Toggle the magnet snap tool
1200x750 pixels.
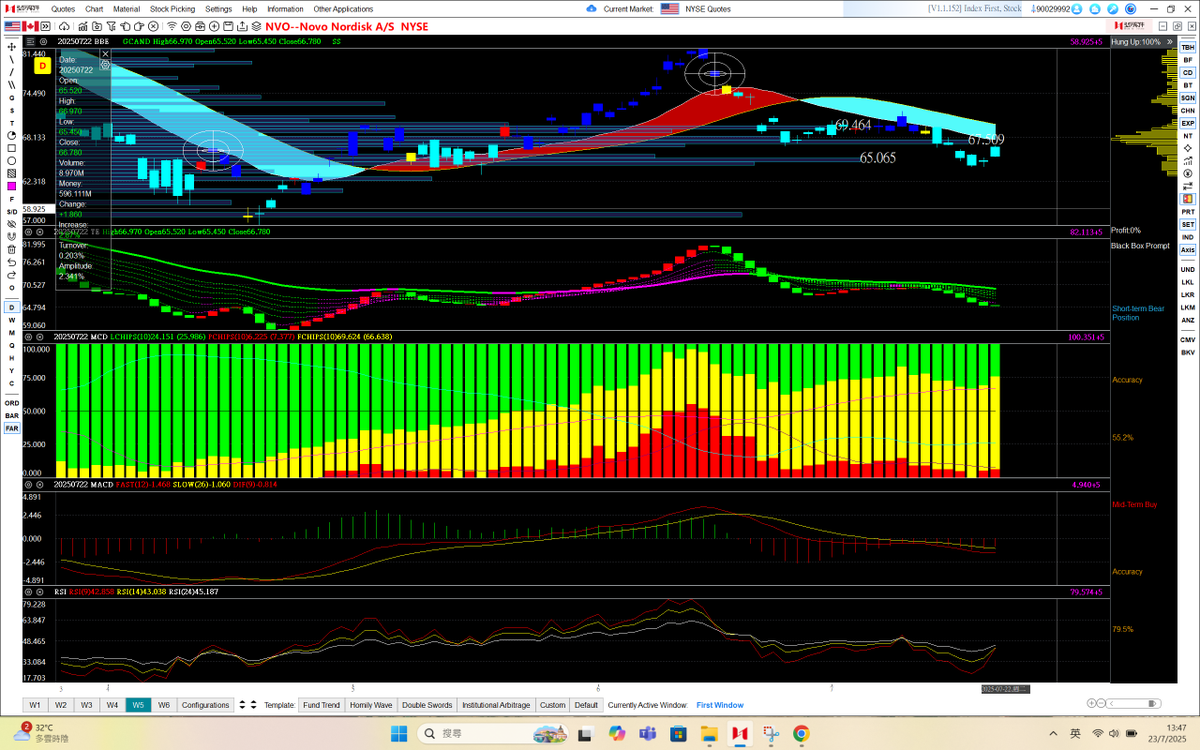(11, 237)
